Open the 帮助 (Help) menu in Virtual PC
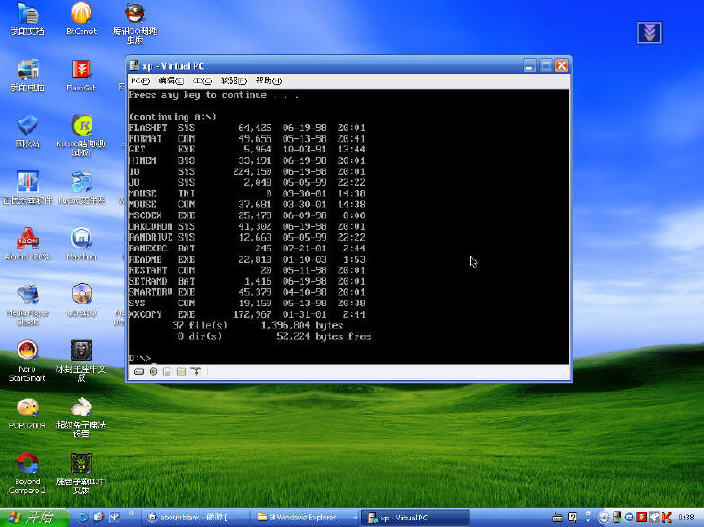The width and height of the screenshot is (704, 527). [x=268, y=81]
